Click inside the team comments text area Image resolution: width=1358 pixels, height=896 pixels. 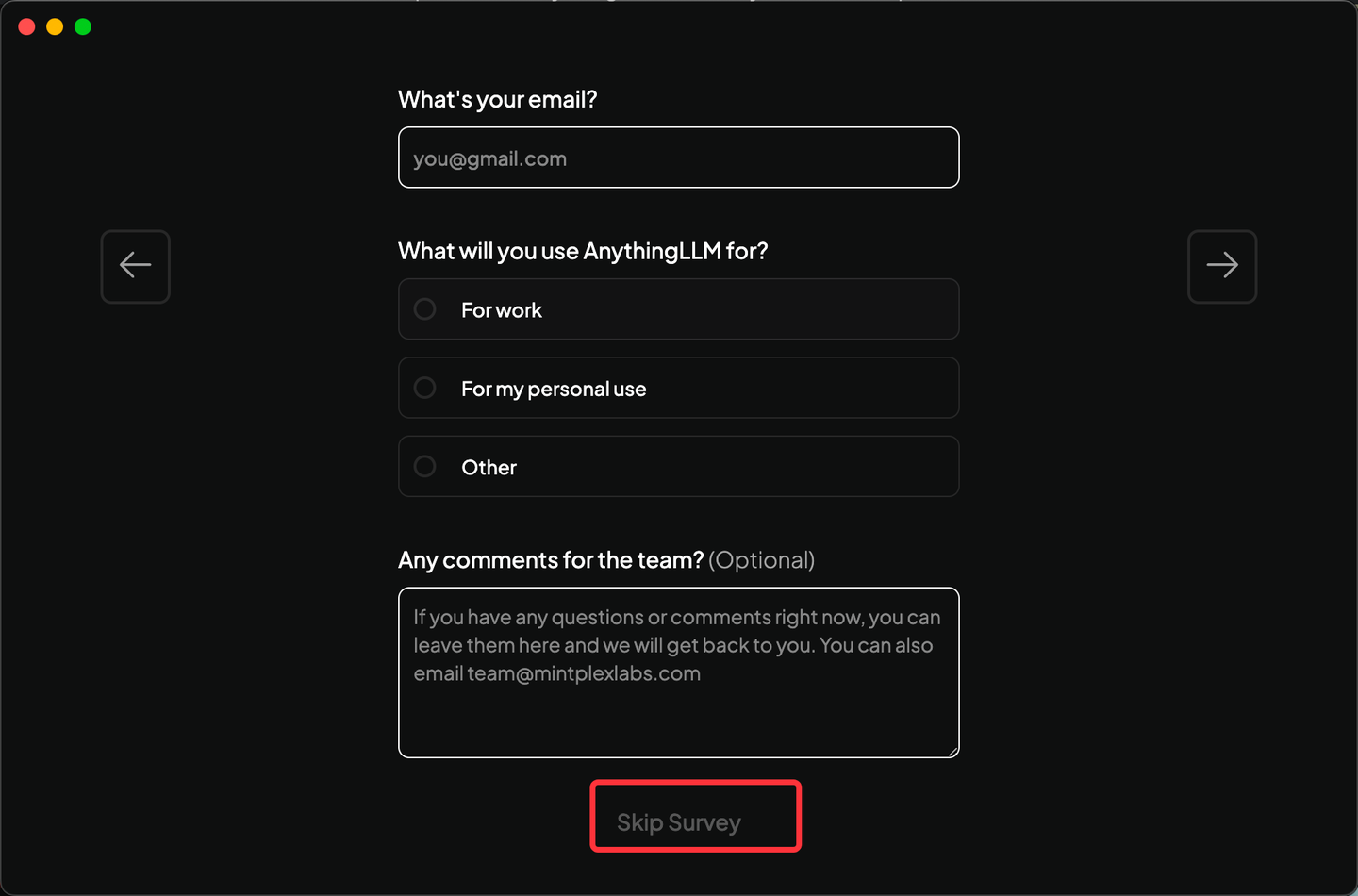(678, 717)
